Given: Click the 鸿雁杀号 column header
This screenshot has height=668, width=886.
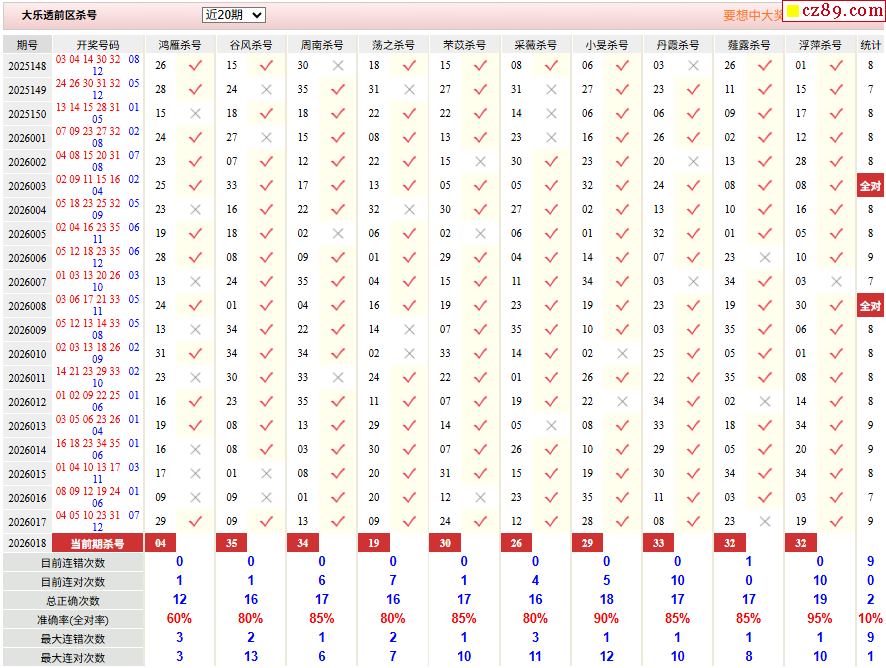Looking at the screenshot, I should tap(180, 45).
